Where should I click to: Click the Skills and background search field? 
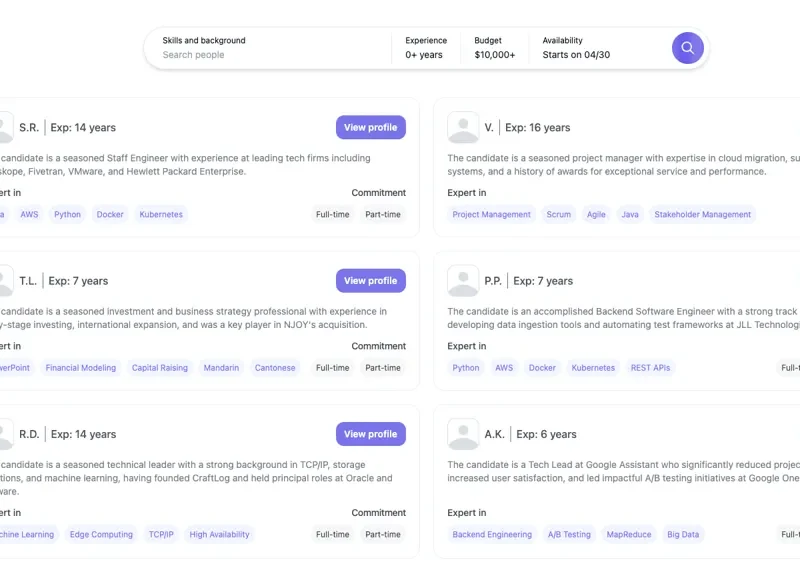click(x=270, y=55)
